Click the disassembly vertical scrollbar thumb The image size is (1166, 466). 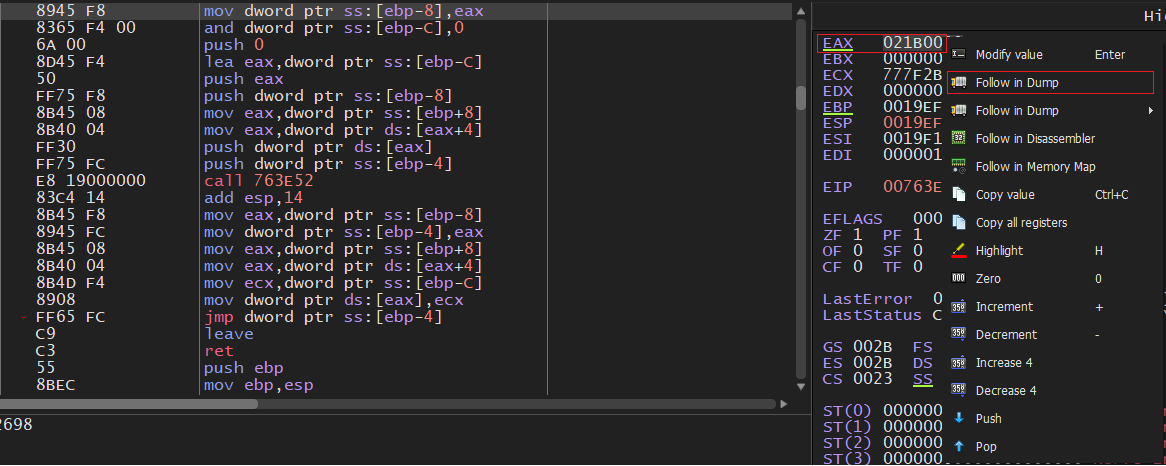point(801,97)
